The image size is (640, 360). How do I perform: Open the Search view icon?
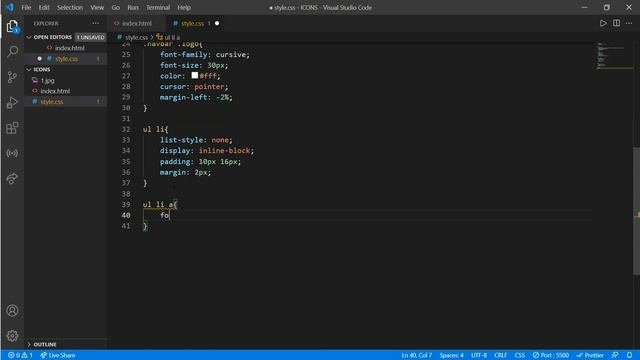click(x=12, y=51)
